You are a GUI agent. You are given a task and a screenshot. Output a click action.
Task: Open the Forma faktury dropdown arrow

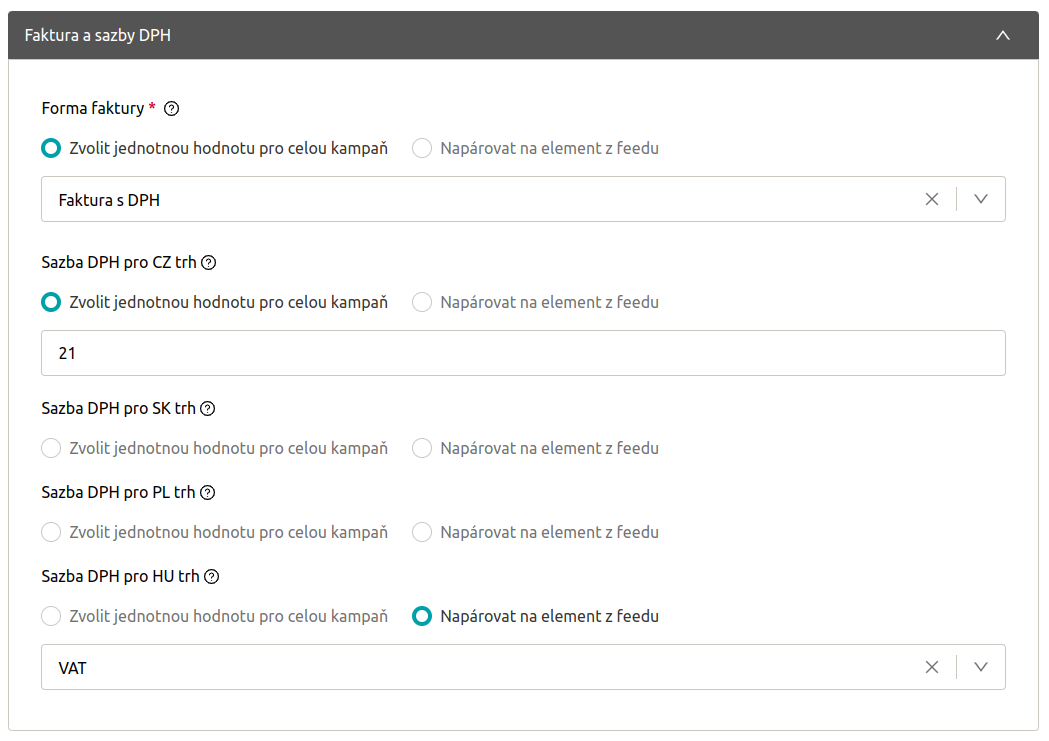(981, 199)
